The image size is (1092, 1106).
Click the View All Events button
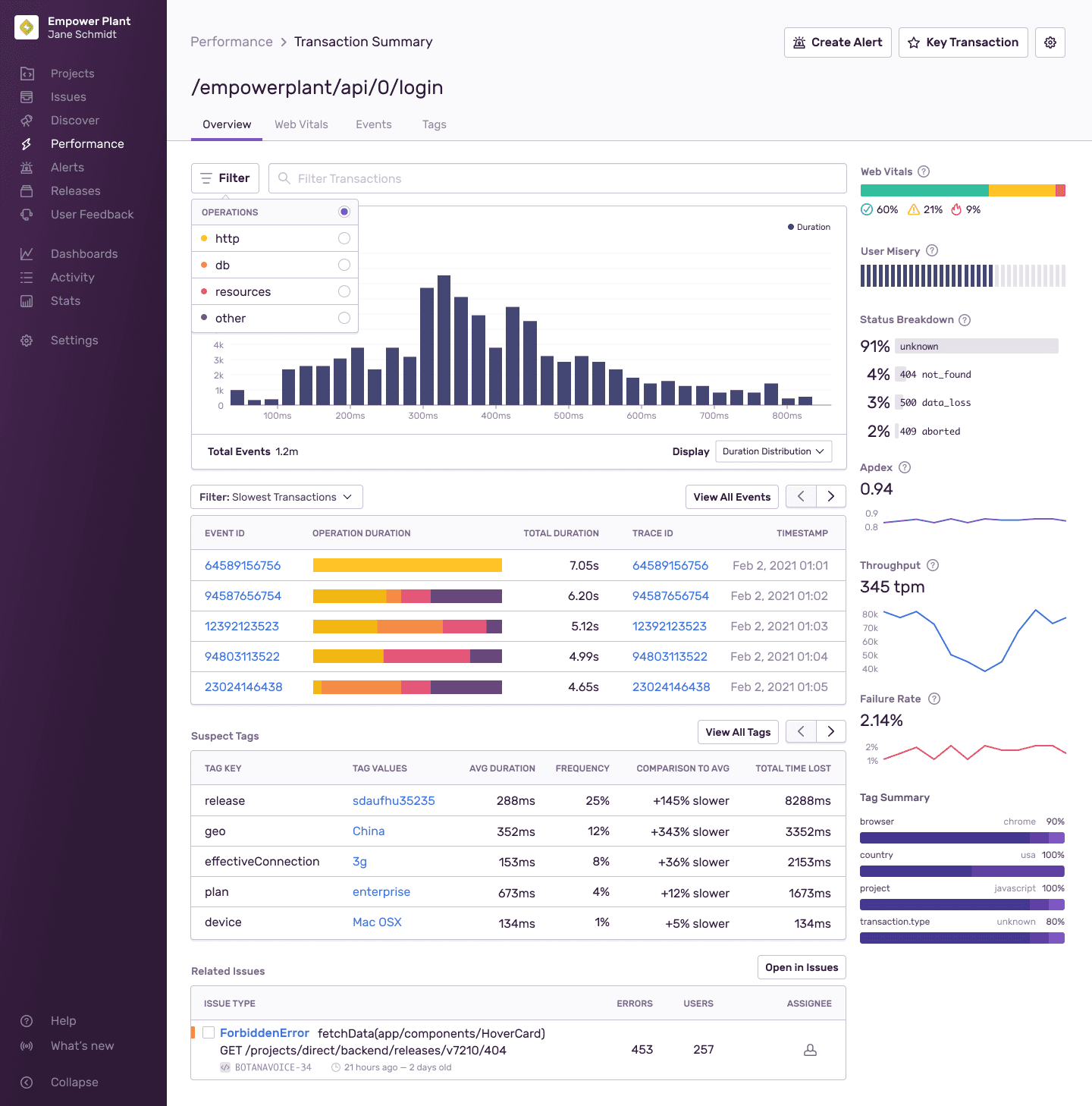pos(731,497)
